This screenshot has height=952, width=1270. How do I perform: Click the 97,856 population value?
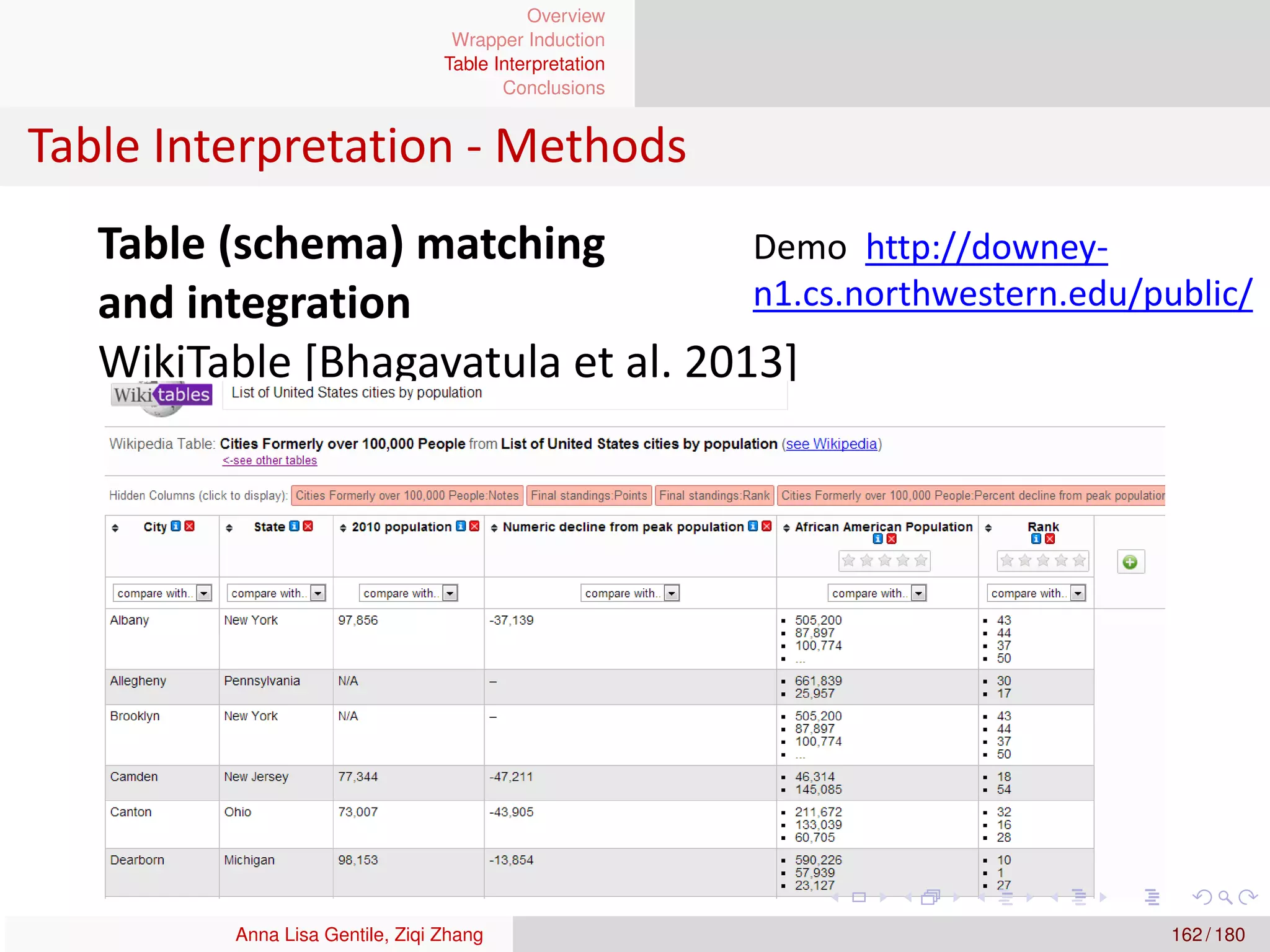coord(358,620)
